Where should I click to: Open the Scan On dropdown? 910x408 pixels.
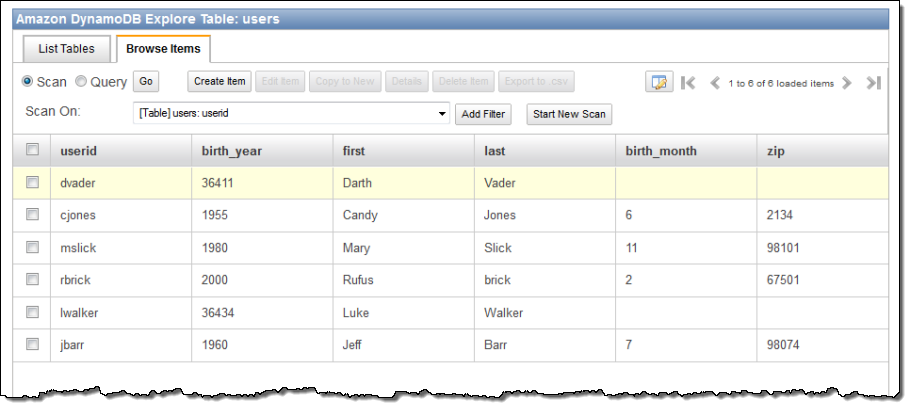tap(442, 114)
